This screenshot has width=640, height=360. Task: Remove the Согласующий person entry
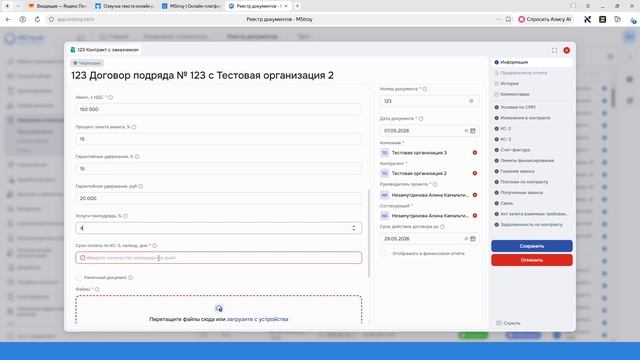point(475,216)
